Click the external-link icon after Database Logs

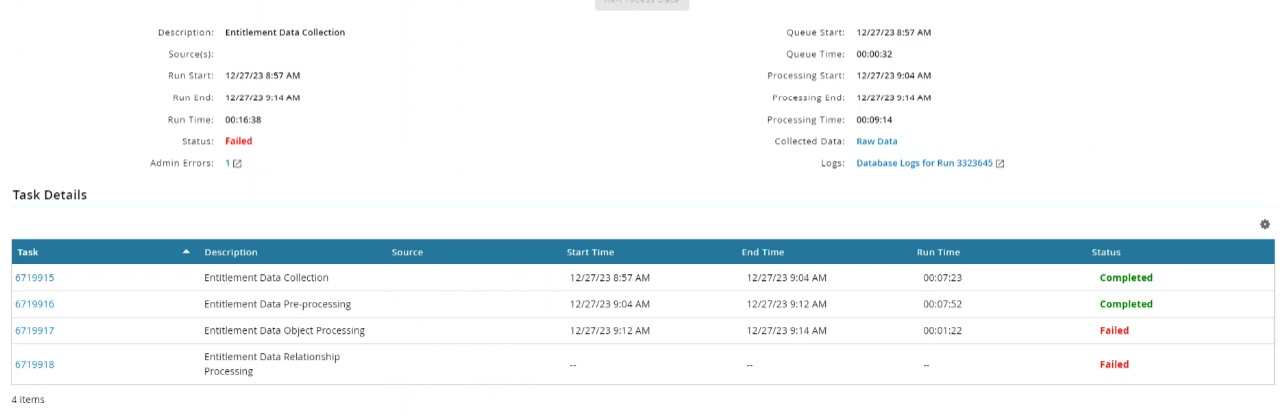(1000, 163)
